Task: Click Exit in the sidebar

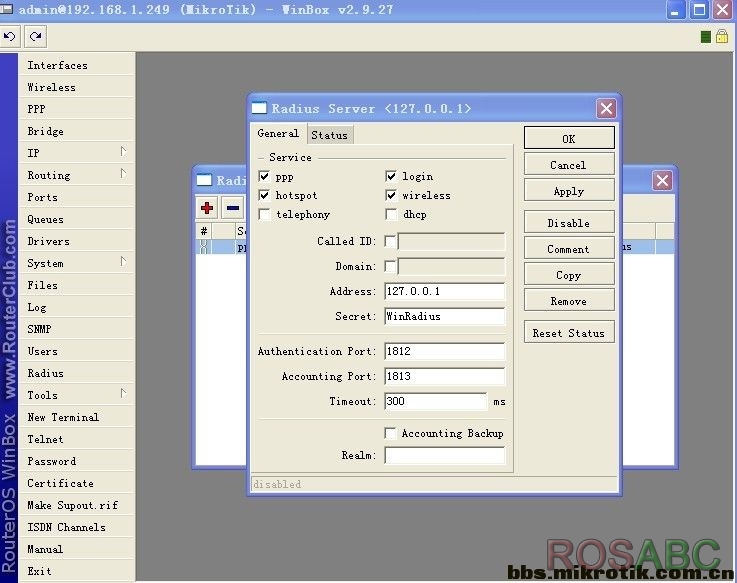Action: pos(77,571)
